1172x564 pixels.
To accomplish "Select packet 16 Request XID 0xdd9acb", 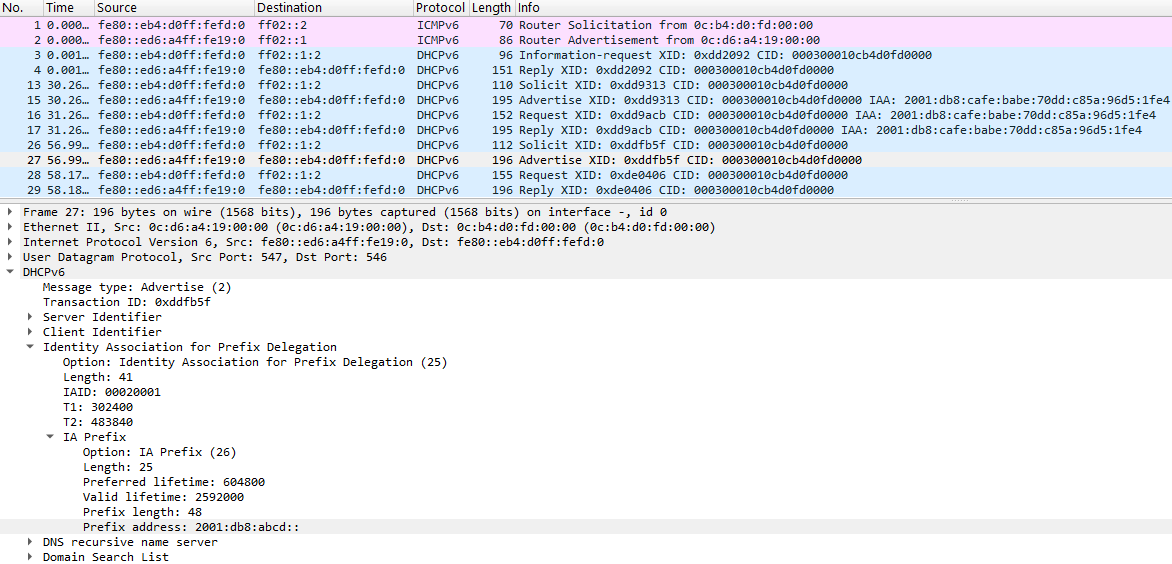I will pyautogui.click(x=586, y=114).
